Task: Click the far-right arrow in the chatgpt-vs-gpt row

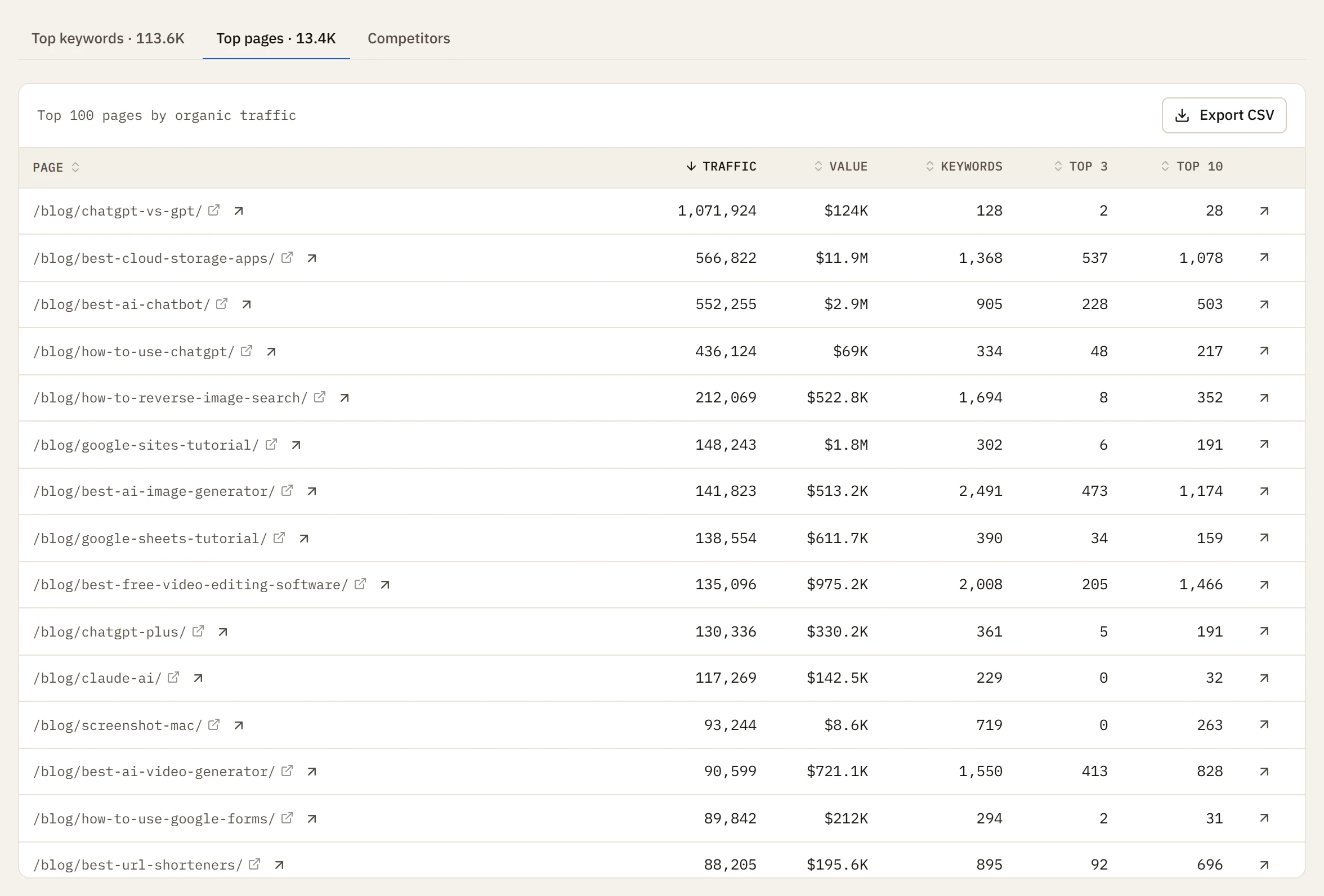Action: pos(1264,211)
